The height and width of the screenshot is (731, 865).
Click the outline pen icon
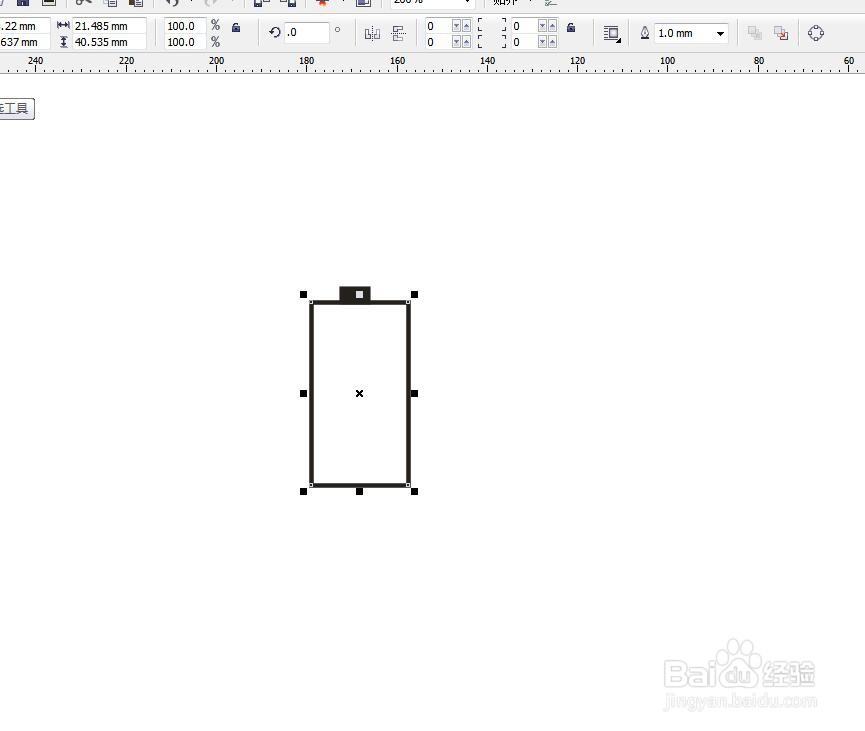[x=644, y=33]
